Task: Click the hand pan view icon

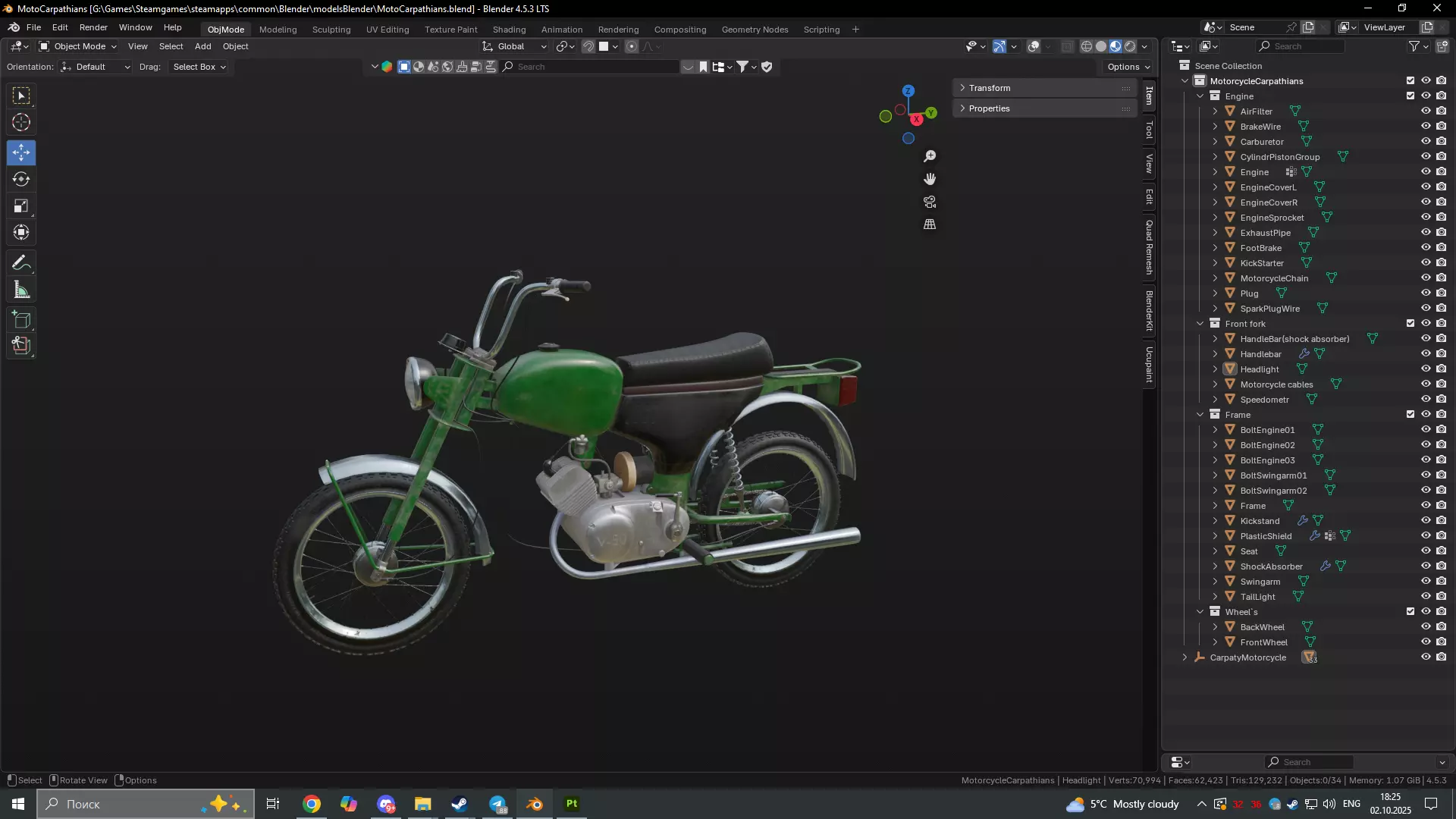Action: click(x=930, y=179)
